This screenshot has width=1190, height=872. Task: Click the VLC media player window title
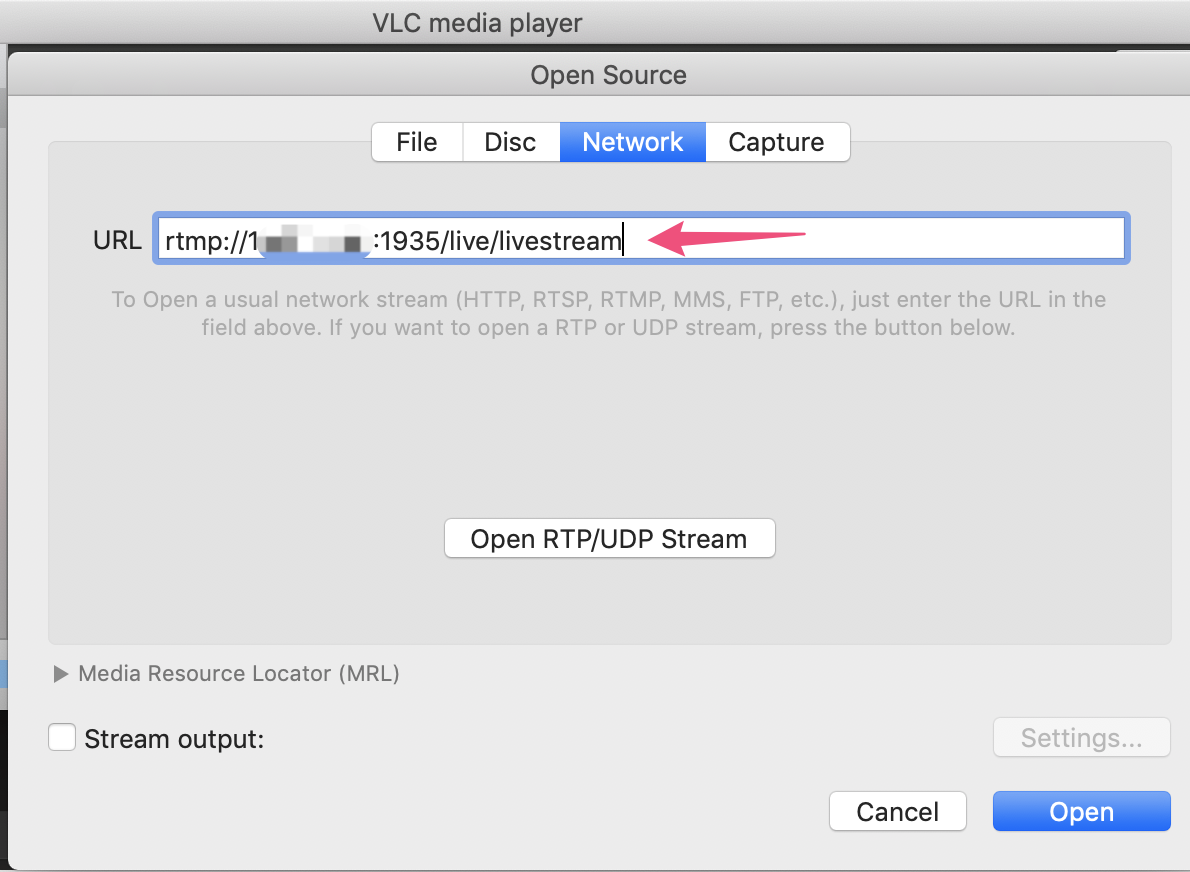point(477,23)
